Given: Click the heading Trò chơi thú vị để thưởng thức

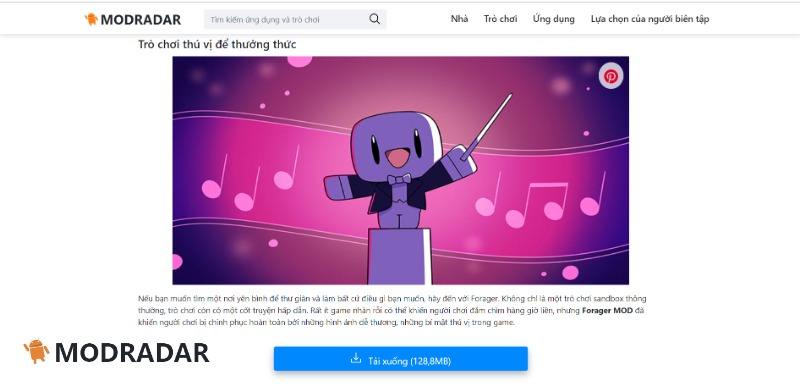Looking at the screenshot, I should click(217, 44).
